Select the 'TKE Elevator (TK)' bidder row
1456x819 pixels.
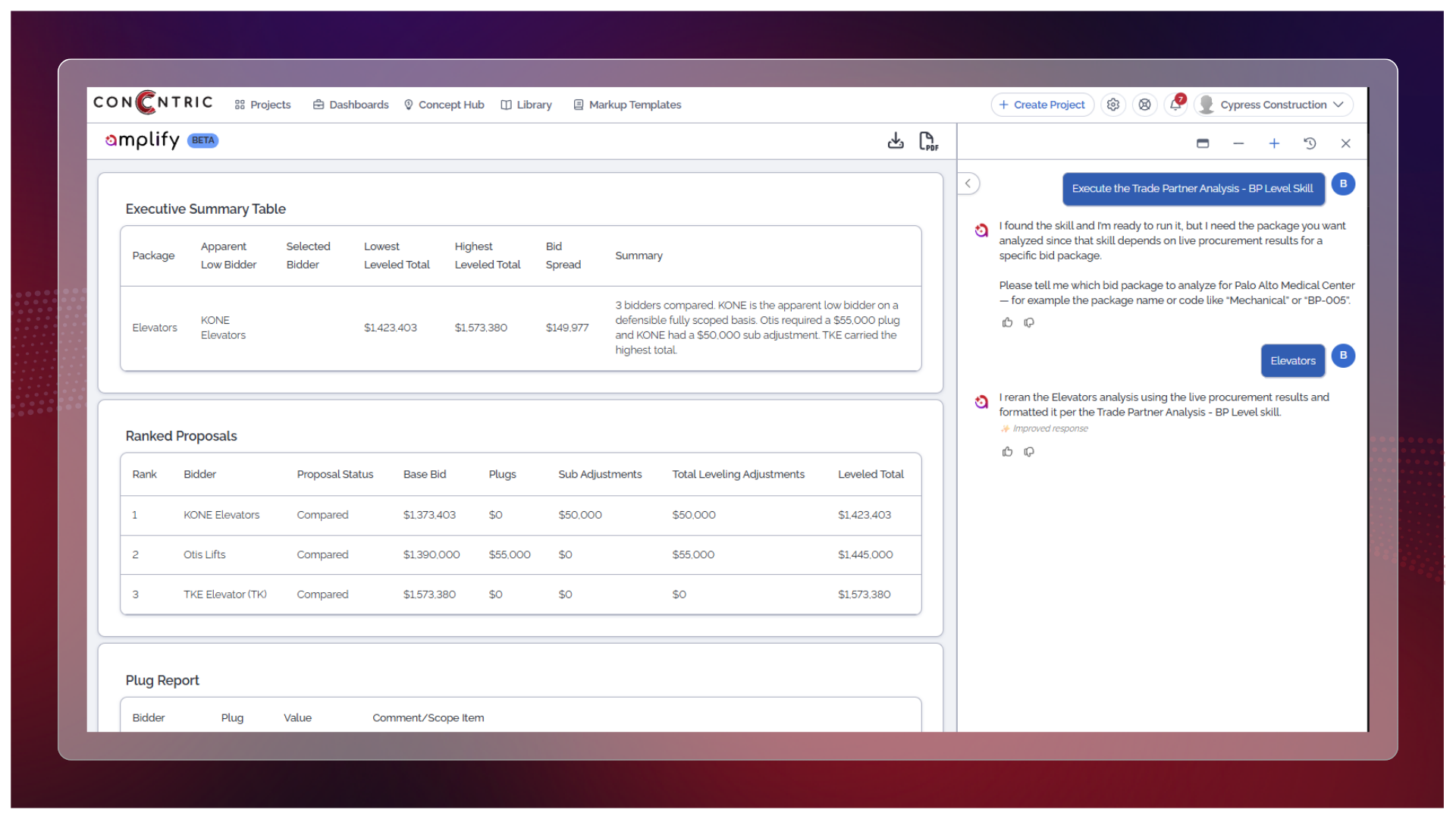pyautogui.click(x=521, y=595)
